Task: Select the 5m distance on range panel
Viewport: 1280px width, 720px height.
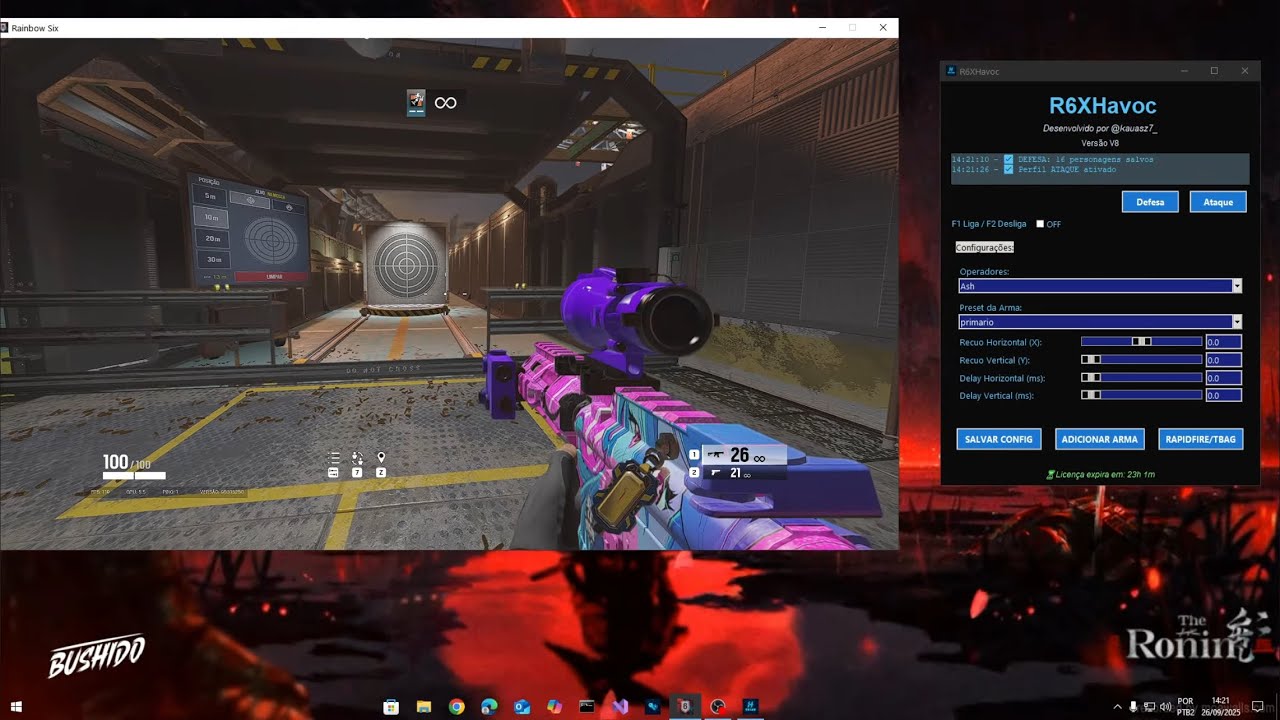Action: tap(210, 197)
